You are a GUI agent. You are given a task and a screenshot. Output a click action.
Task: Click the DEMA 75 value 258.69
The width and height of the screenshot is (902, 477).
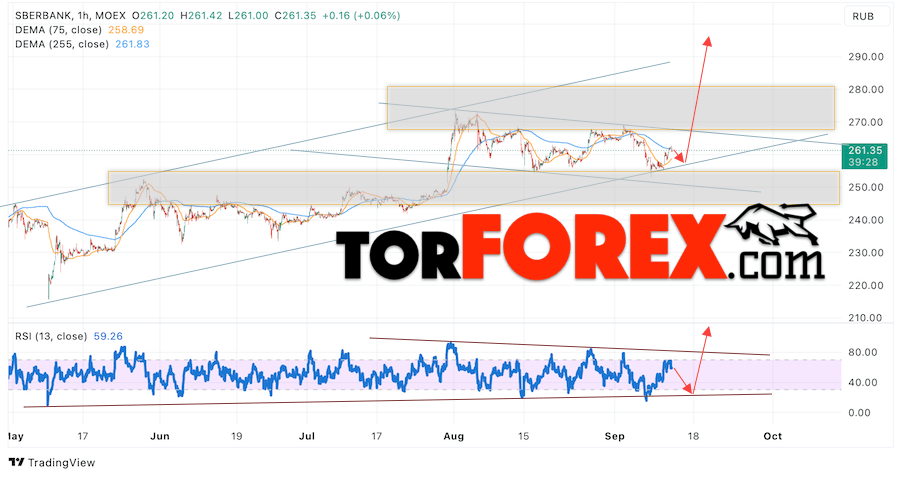click(x=126, y=30)
